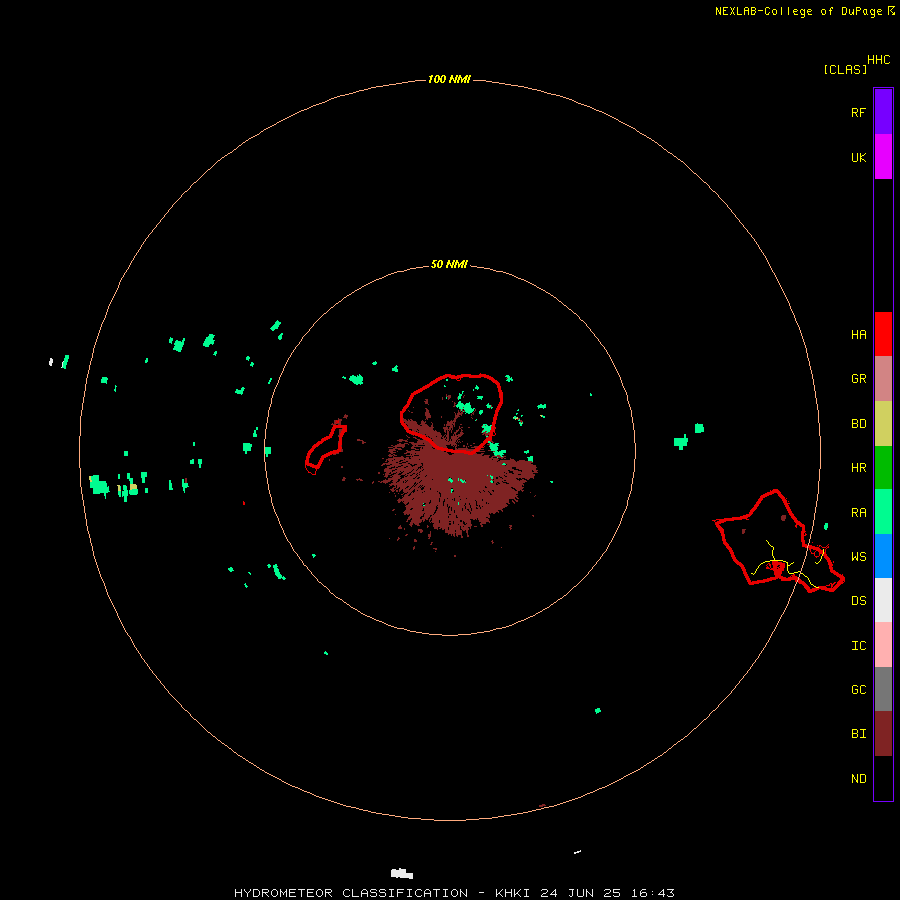Click the HHC product code label
The image size is (900, 900).
point(878,60)
